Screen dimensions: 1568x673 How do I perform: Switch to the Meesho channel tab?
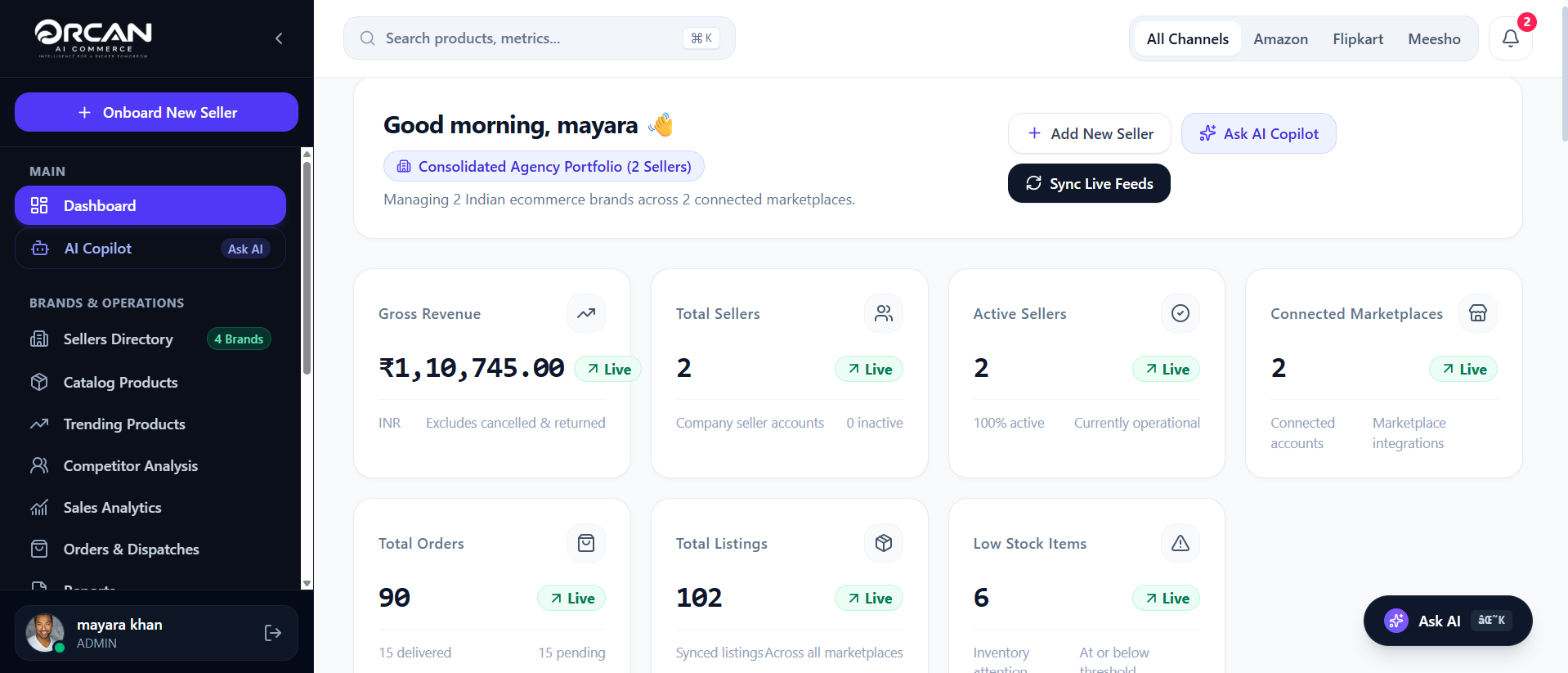pyautogui.click(x=1434, y=38)
